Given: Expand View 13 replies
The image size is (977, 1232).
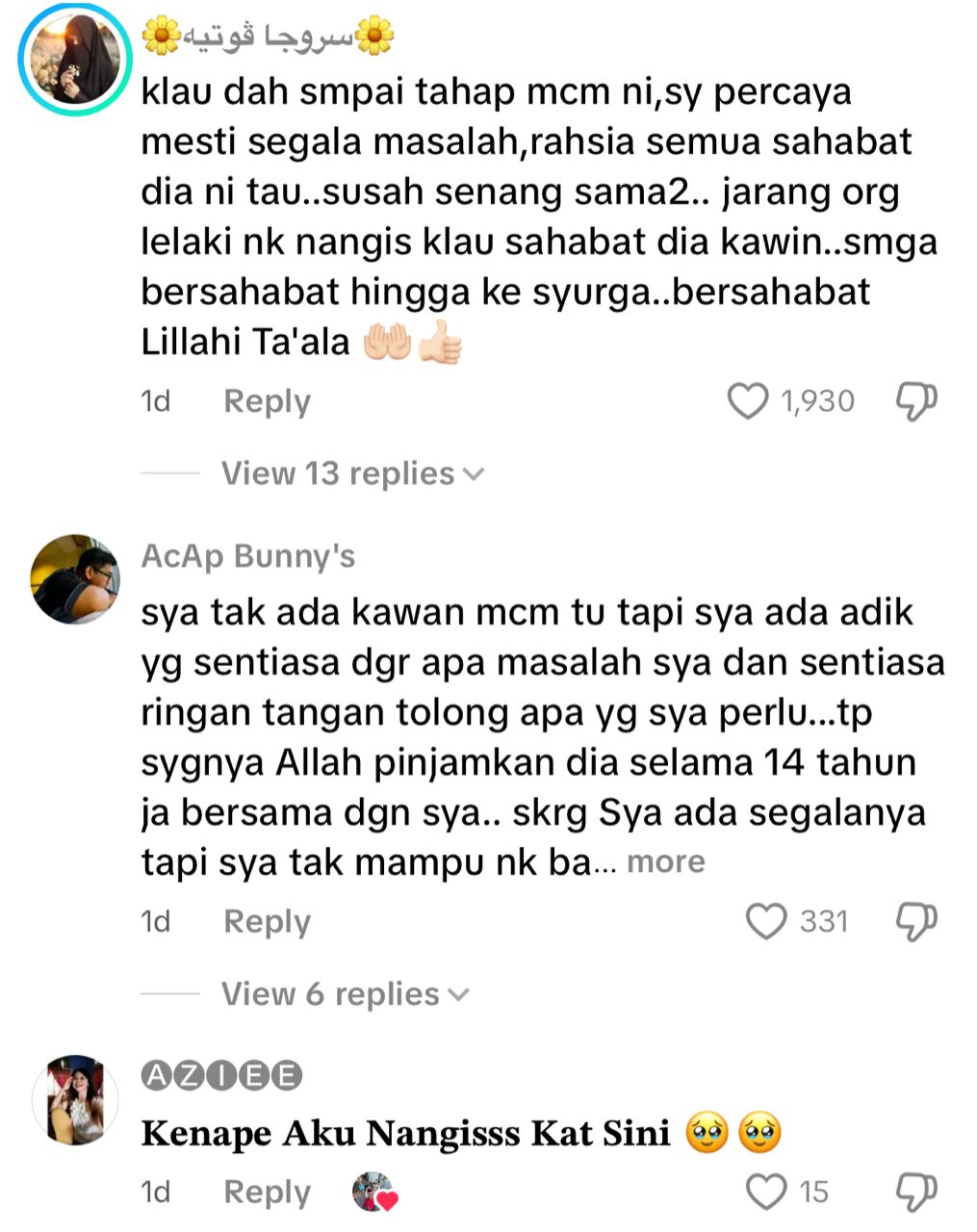Looking at the screenshot, I should (x=352, y=474).
